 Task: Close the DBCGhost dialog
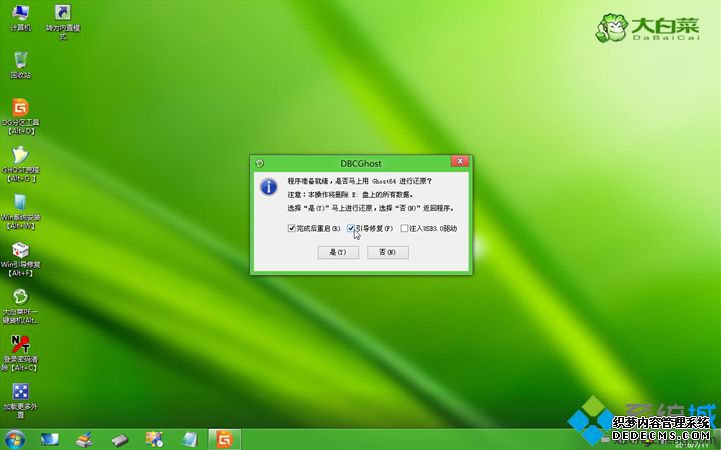(459, 161)
